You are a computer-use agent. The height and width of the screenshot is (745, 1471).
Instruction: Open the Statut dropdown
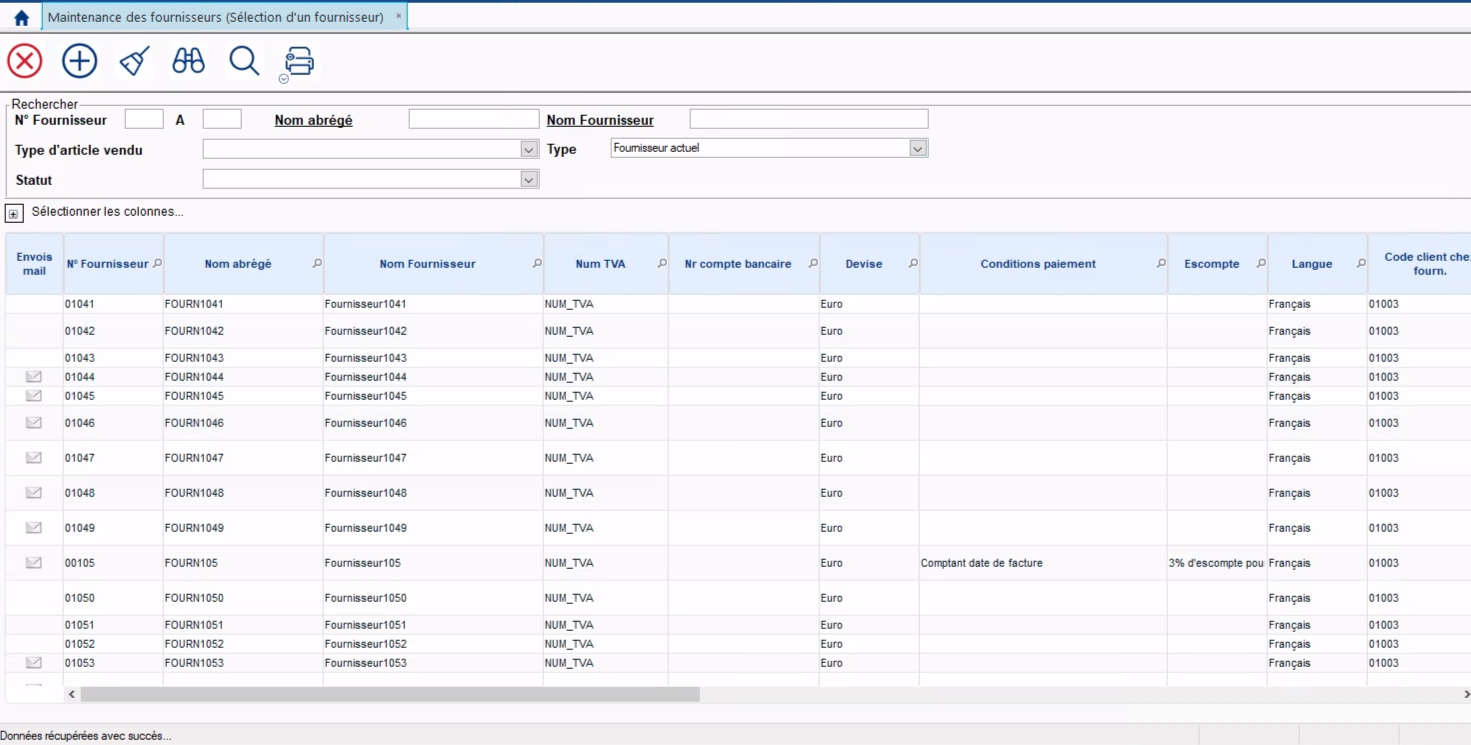coord(529,180)
